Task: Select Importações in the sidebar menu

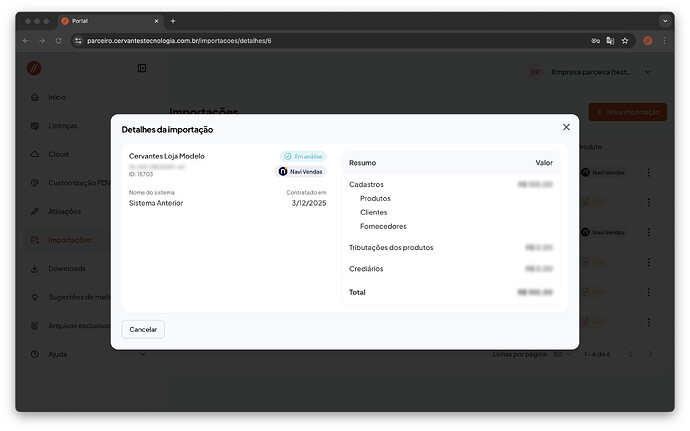Action: pyautogui.click(x=69, y=240)
